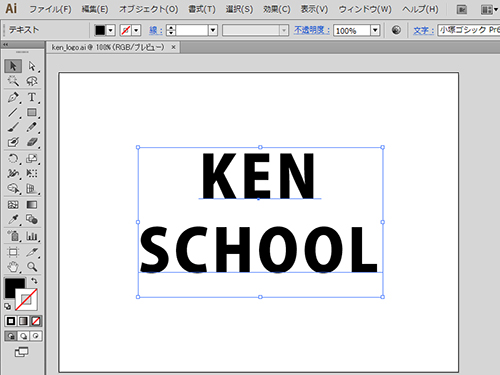
Task: Open the ウィンドウ(W) menu
Action: click(x=365, y=9)
